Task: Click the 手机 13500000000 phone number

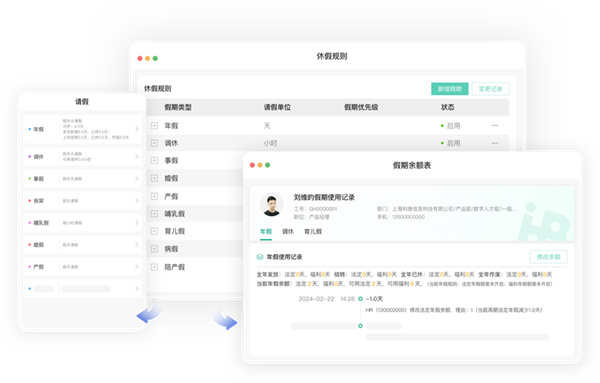Action: tap(401, 217)
